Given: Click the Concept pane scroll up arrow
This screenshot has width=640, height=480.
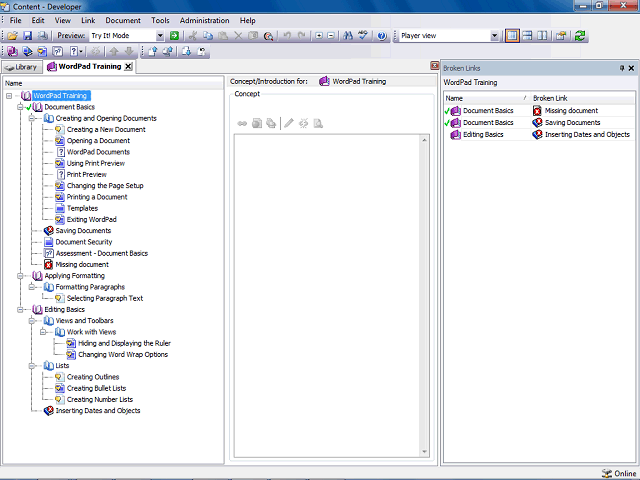Looking at the screenshot, I should point(424,140).
